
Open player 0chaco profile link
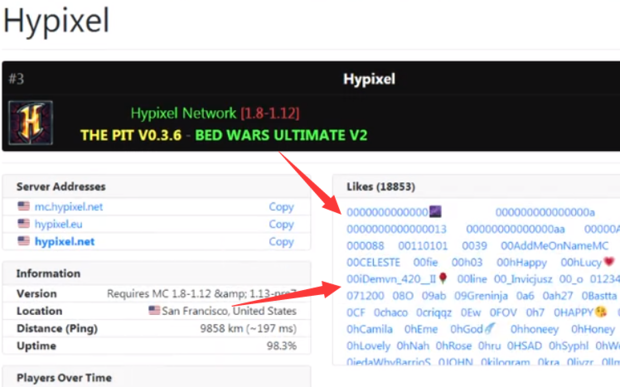[391, 312]
